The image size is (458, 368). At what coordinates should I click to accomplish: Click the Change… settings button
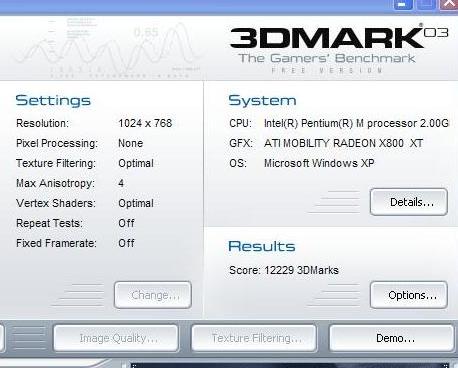[153, 295]
